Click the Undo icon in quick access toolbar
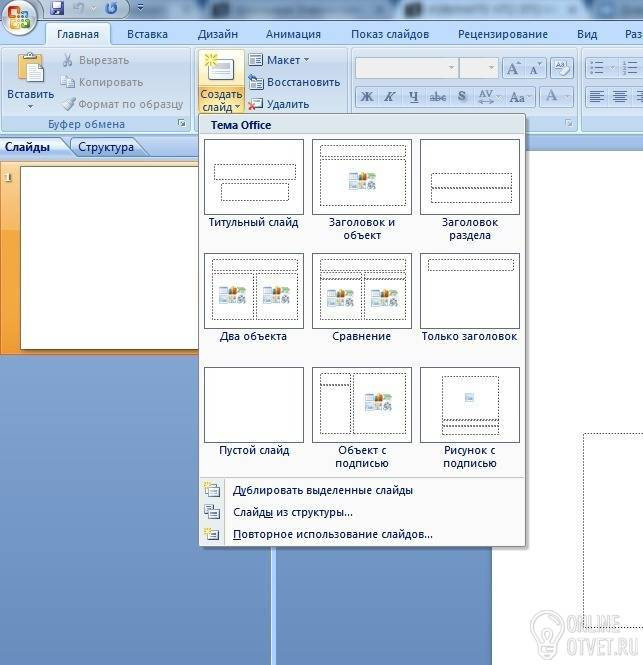The height and width of the screenshot is (665, 643). (x=78, y=8)
